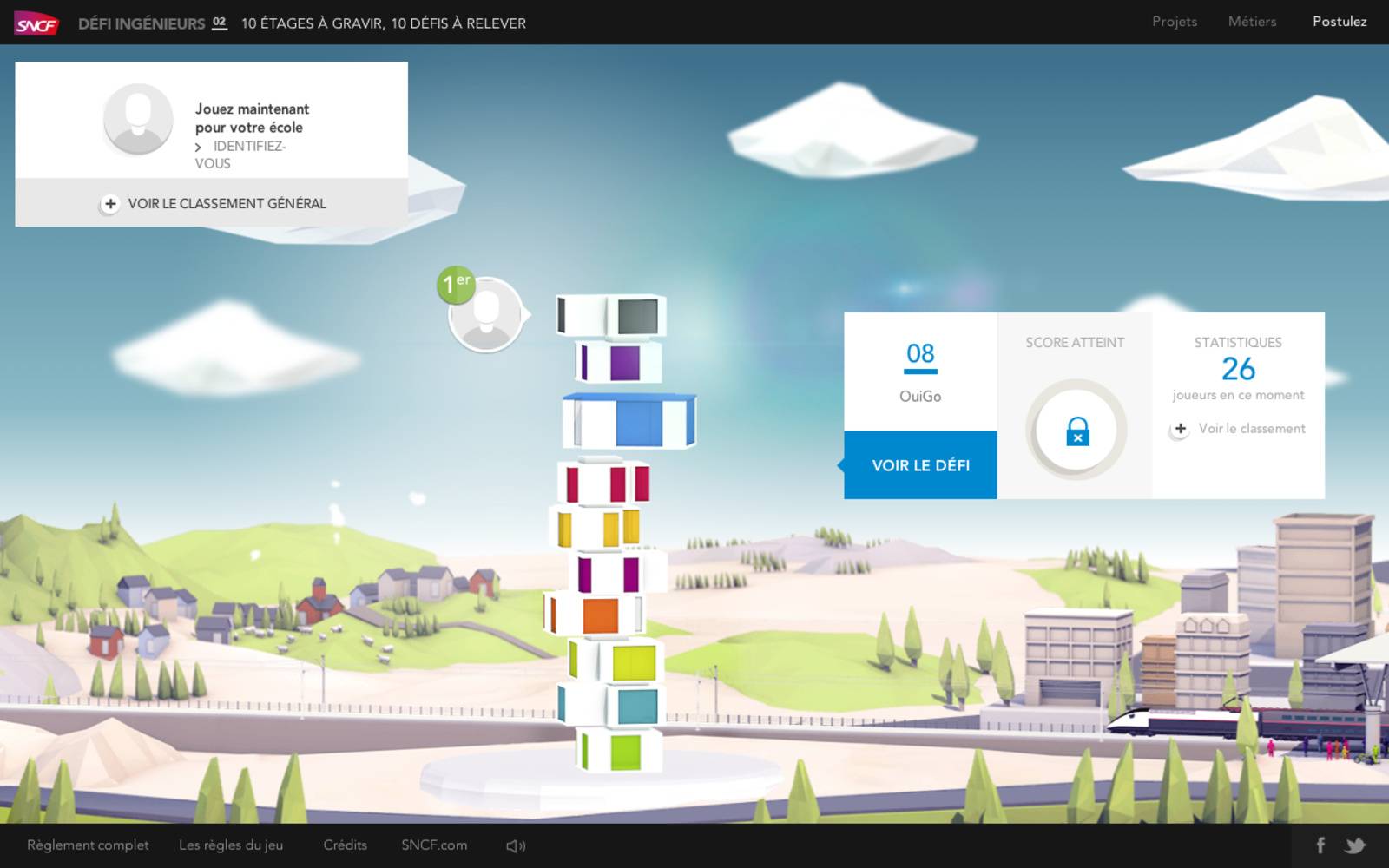Click the joueurs en ce moment label
The height and width of the screenshot is (868, 1389).
pyautogui.click(x=1238, y=395)
